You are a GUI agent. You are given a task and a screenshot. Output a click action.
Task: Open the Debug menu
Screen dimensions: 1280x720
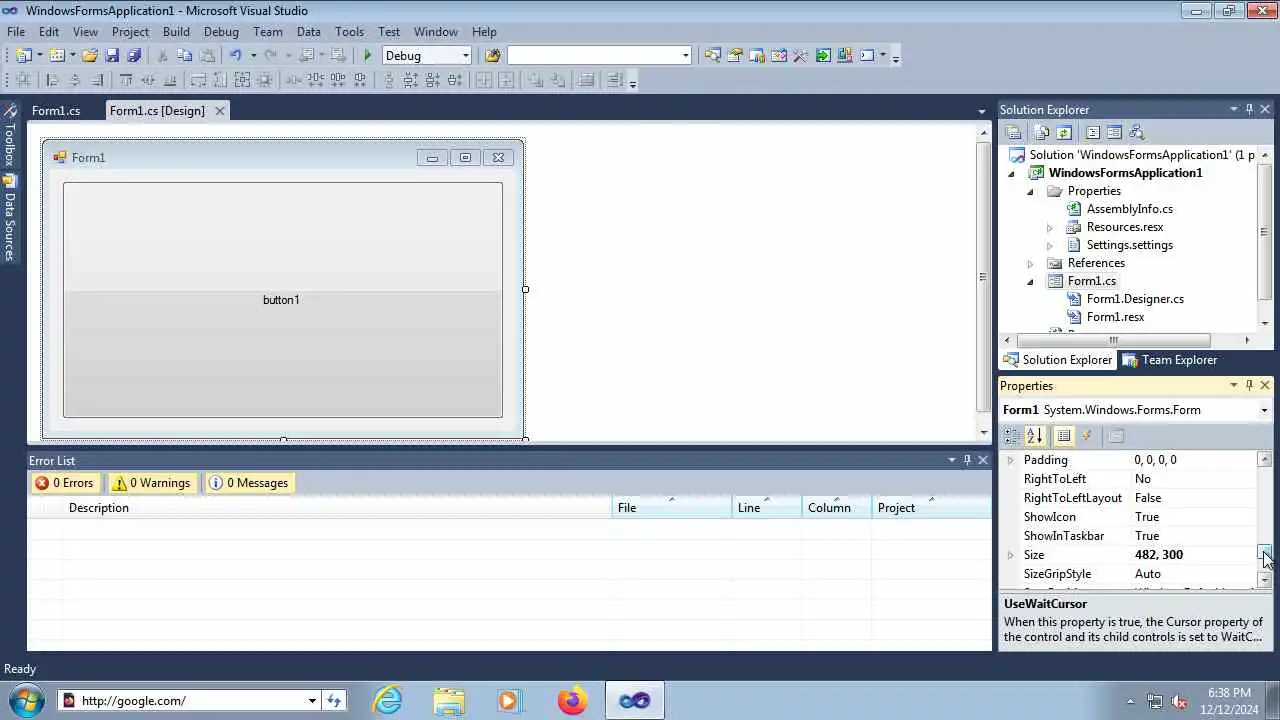221,32
